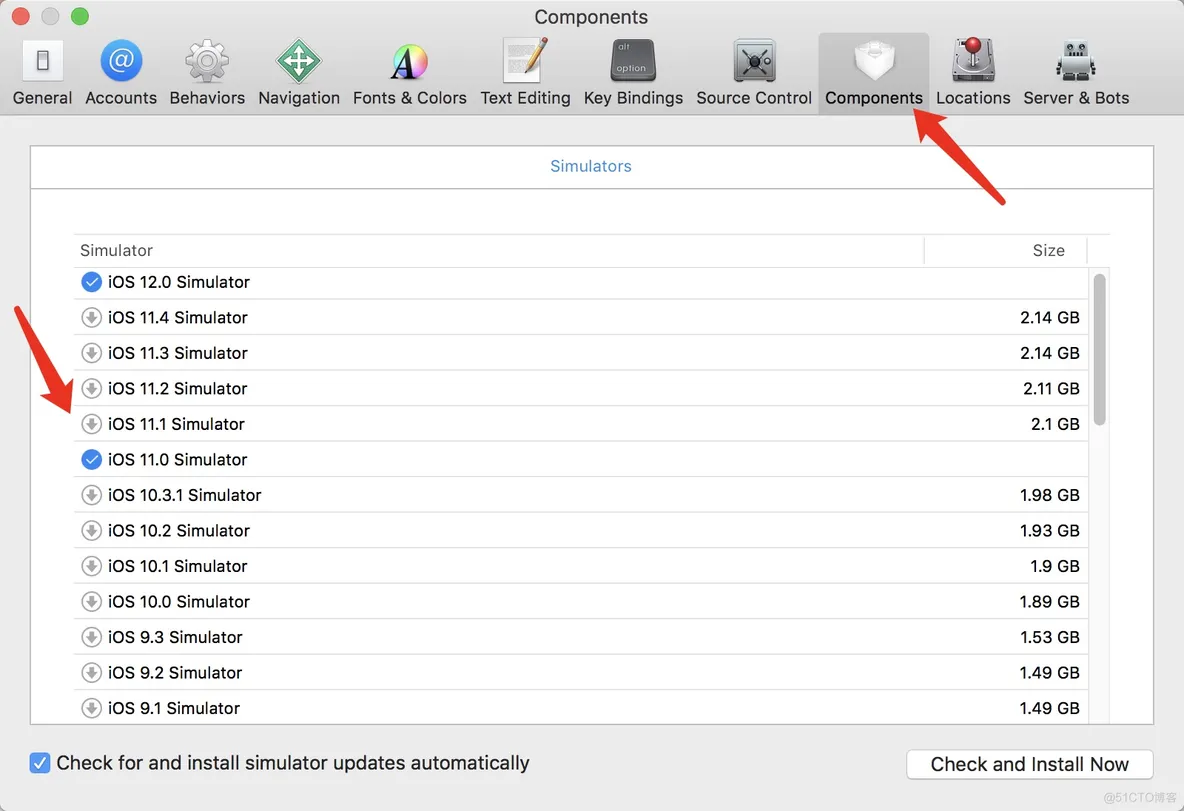Select the iOS 12.0 Simulator row text
Image resolution: width=1184 pixels, height=811 pixels.
(x=178, y=282)
